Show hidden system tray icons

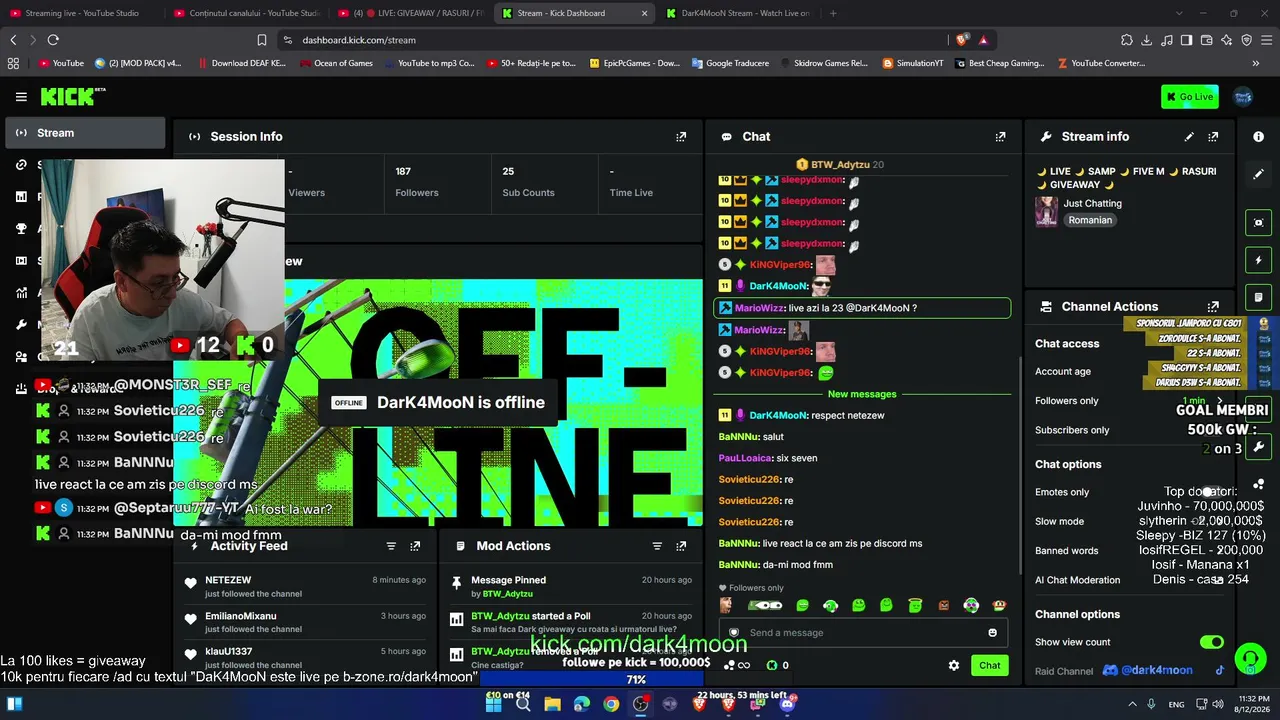click(x=1130, y=704)
